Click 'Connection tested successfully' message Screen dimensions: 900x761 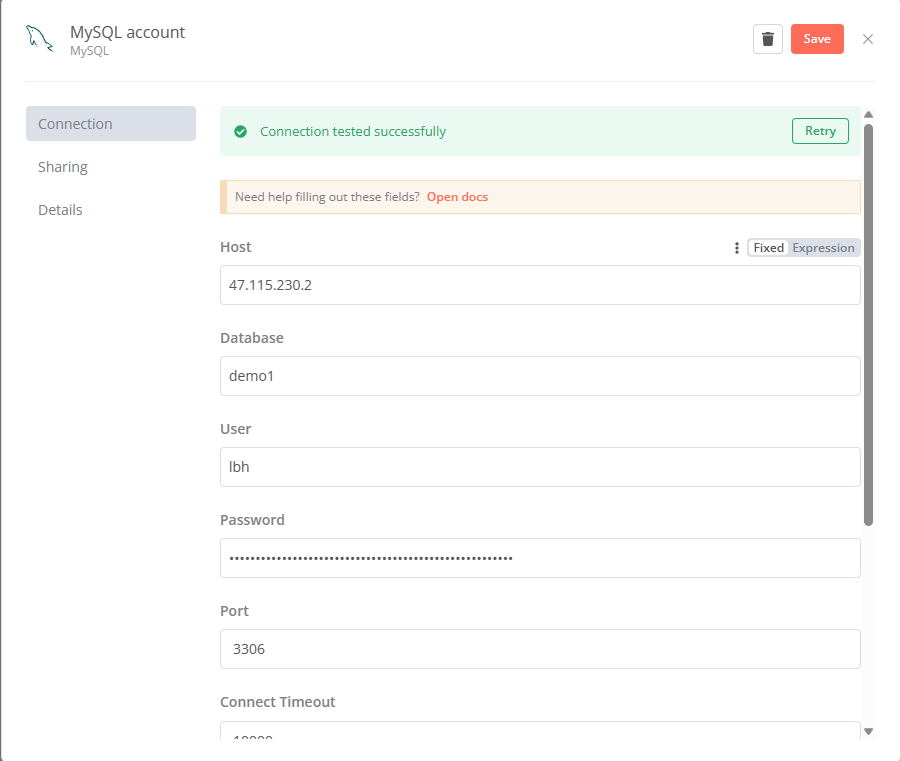[x=353, y=131]
